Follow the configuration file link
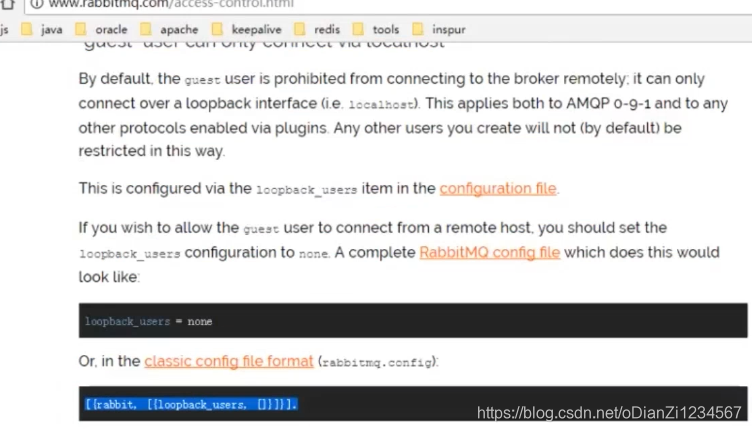The width and height of the screenshot is (752, 432). point(498,188)
